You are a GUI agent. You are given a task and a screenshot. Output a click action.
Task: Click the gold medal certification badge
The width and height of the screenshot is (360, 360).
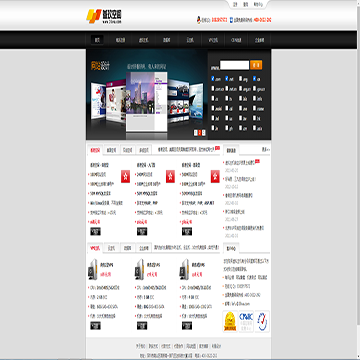click(x=230, y=321)
